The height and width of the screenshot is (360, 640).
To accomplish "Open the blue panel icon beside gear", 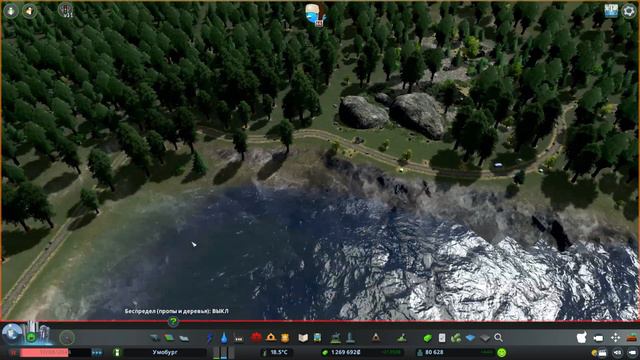I will coord(611,11).
